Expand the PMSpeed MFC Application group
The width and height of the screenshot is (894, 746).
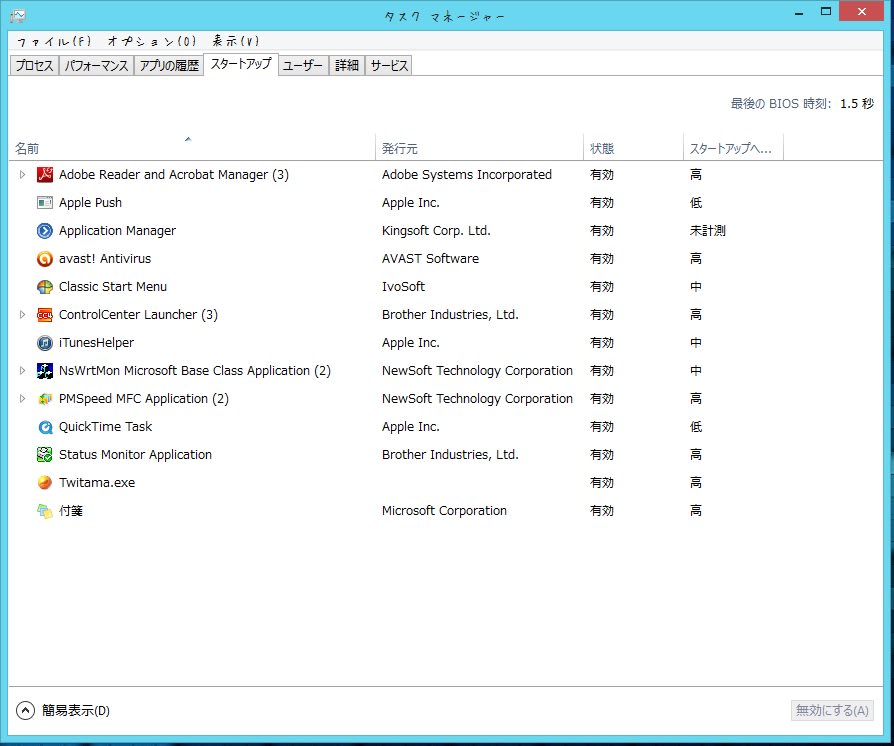(x=22, y=398)
